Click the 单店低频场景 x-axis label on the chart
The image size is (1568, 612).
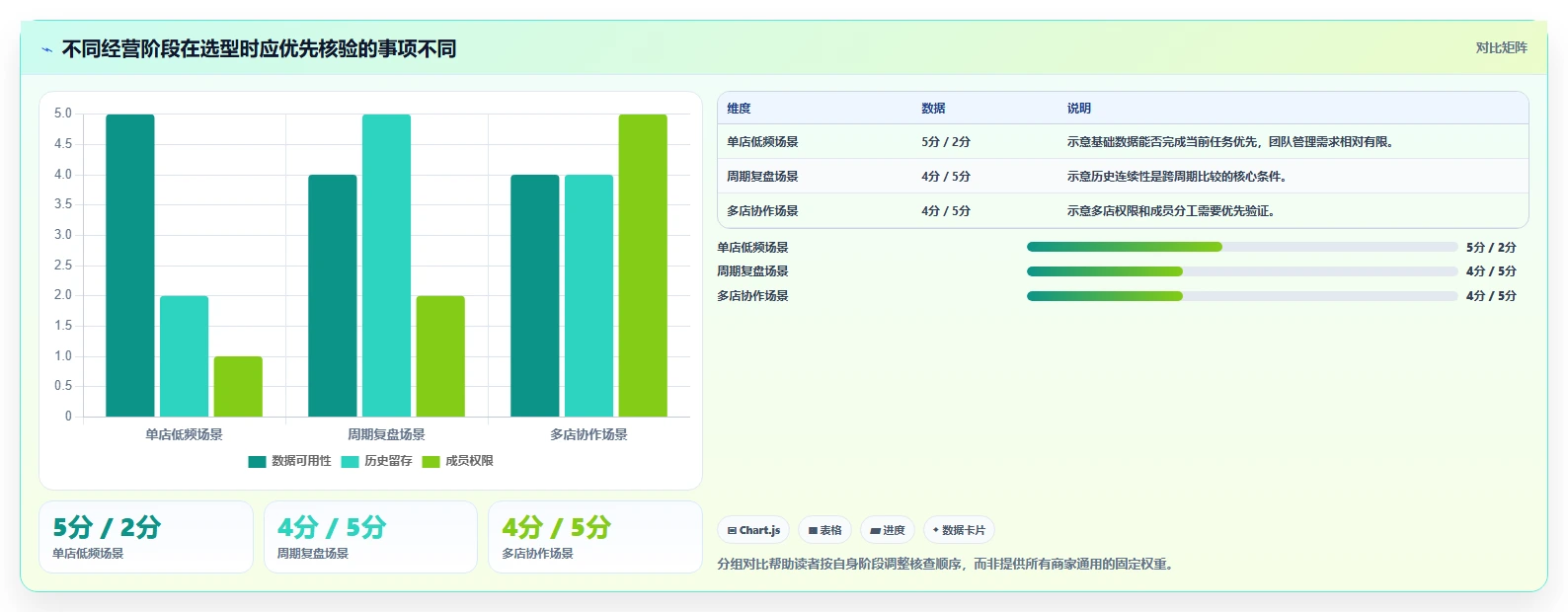(184, 434)
